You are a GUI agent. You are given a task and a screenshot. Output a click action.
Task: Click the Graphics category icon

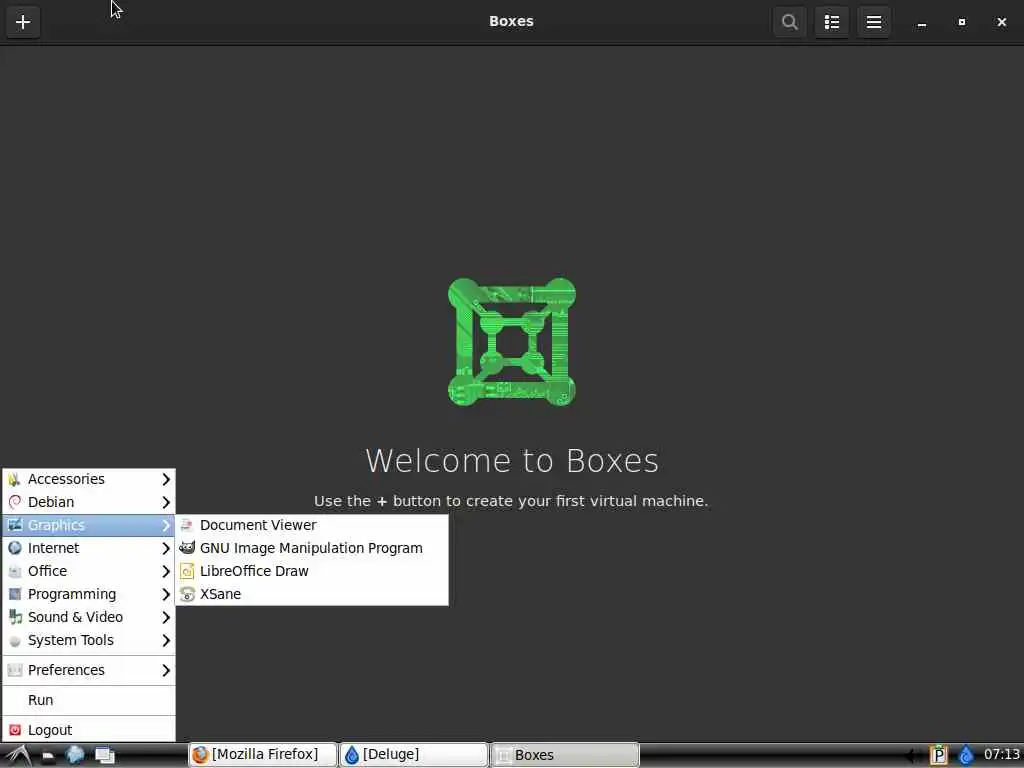click(14, 525)
